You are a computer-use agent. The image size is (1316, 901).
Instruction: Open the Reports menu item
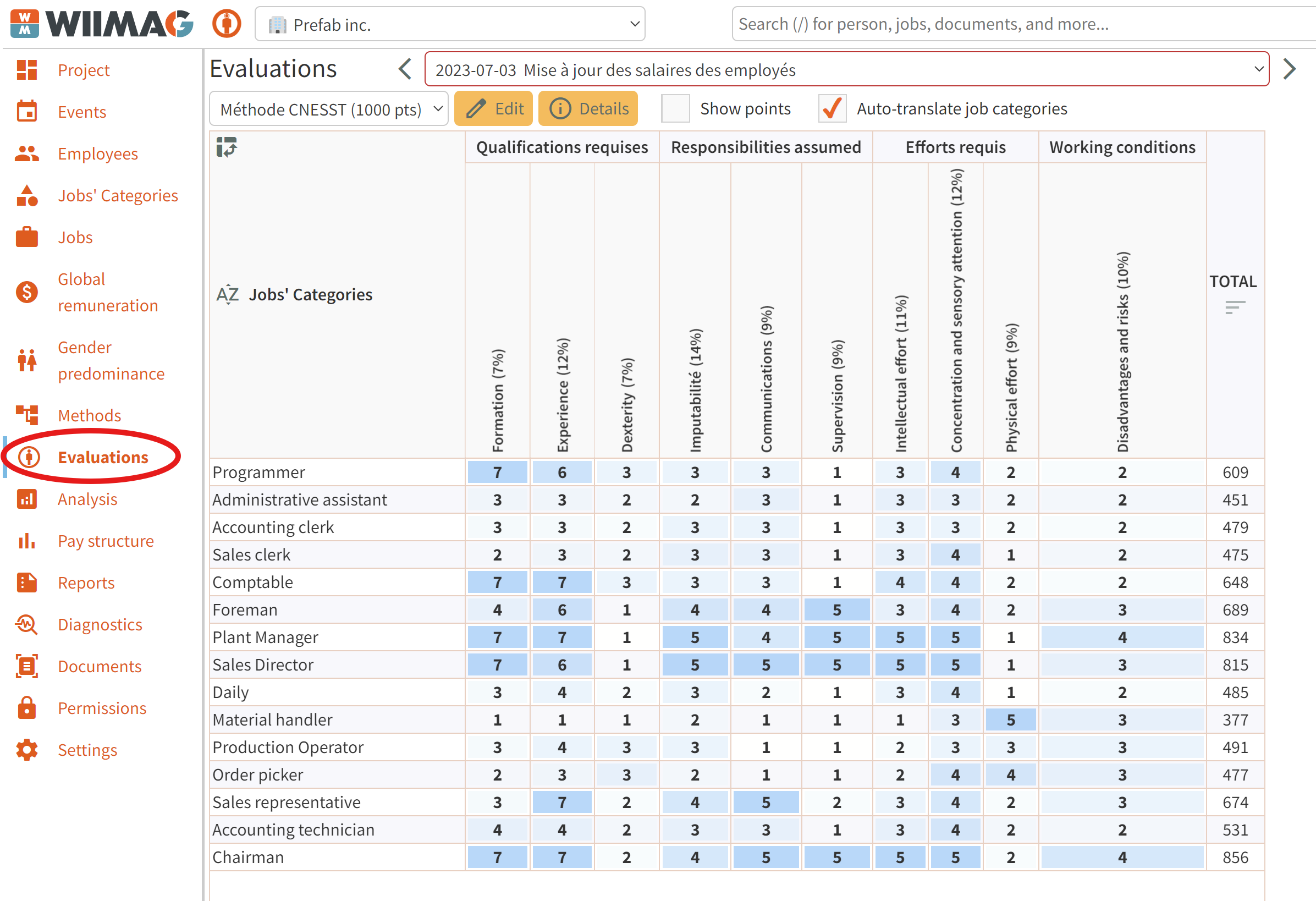click(x=86, y=582)
